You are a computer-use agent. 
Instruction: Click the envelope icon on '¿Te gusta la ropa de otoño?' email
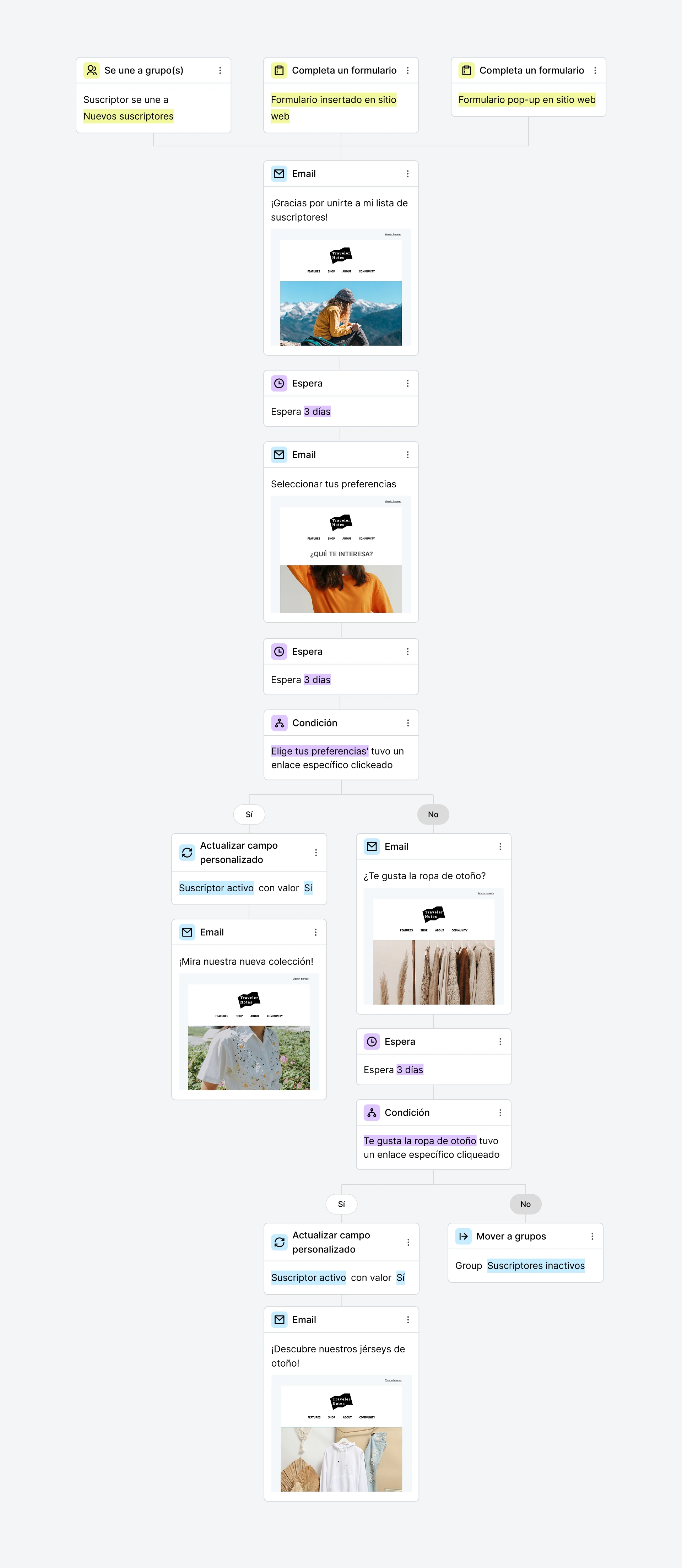pyautogui.click(x=372, y=847)
